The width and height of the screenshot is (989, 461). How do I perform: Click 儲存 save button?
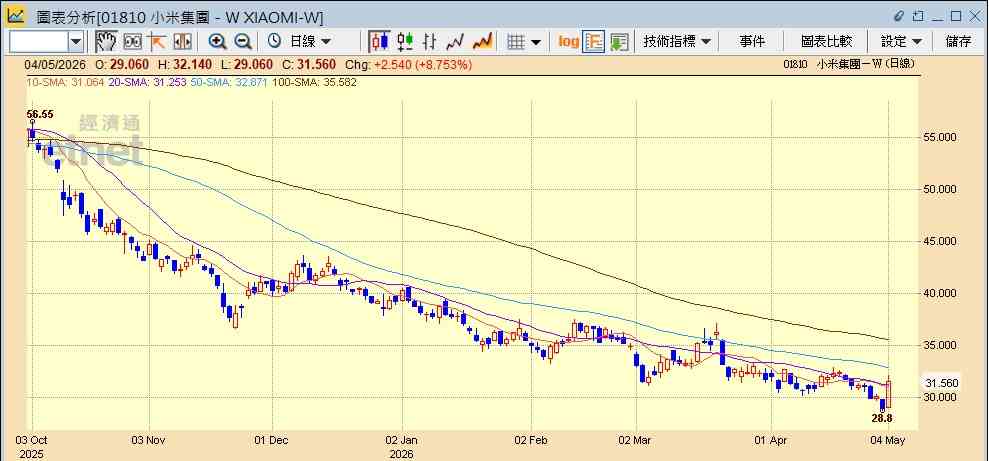point(958,42)
